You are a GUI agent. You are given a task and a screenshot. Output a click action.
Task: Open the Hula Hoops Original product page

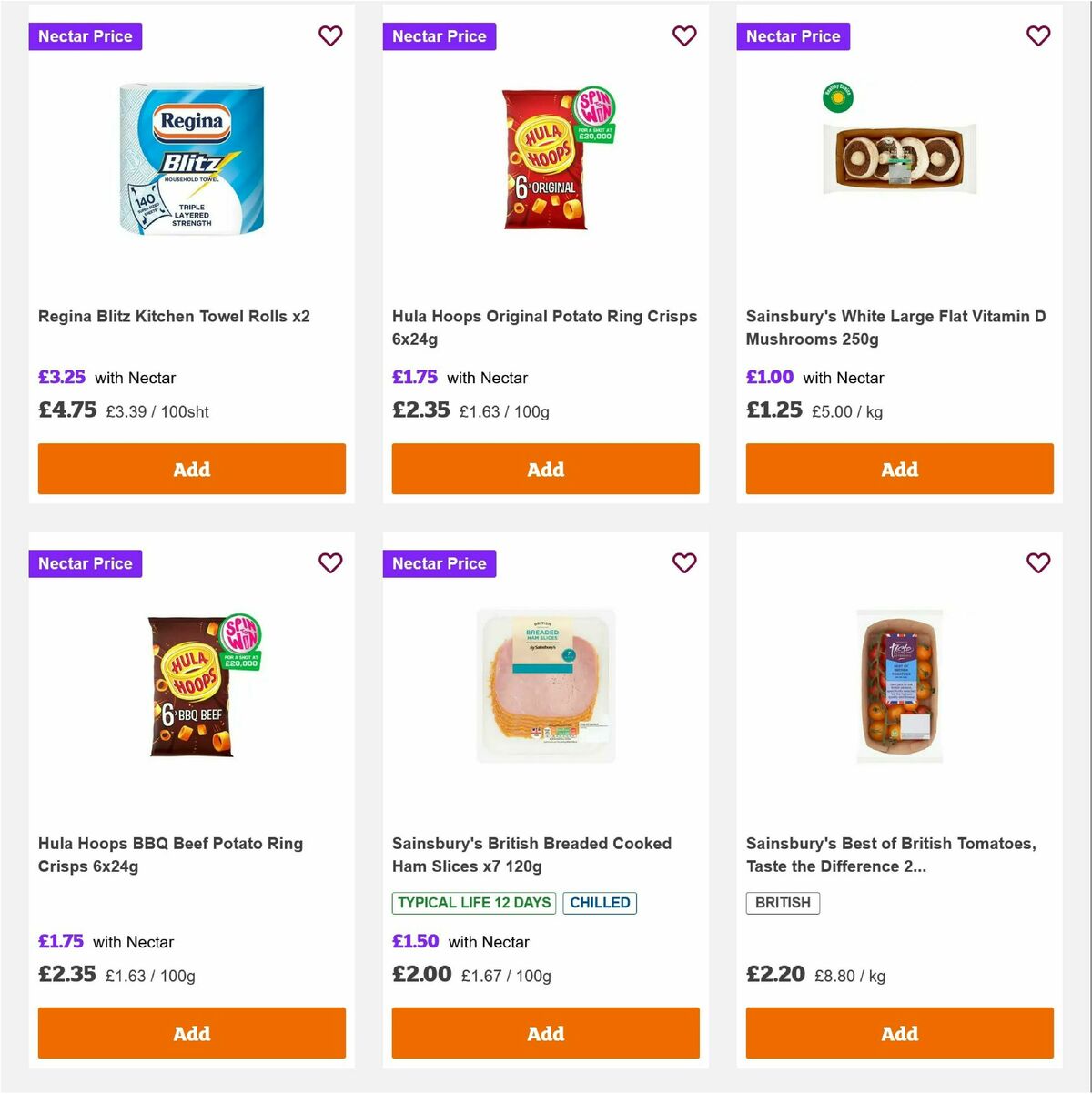coord(544,328)
